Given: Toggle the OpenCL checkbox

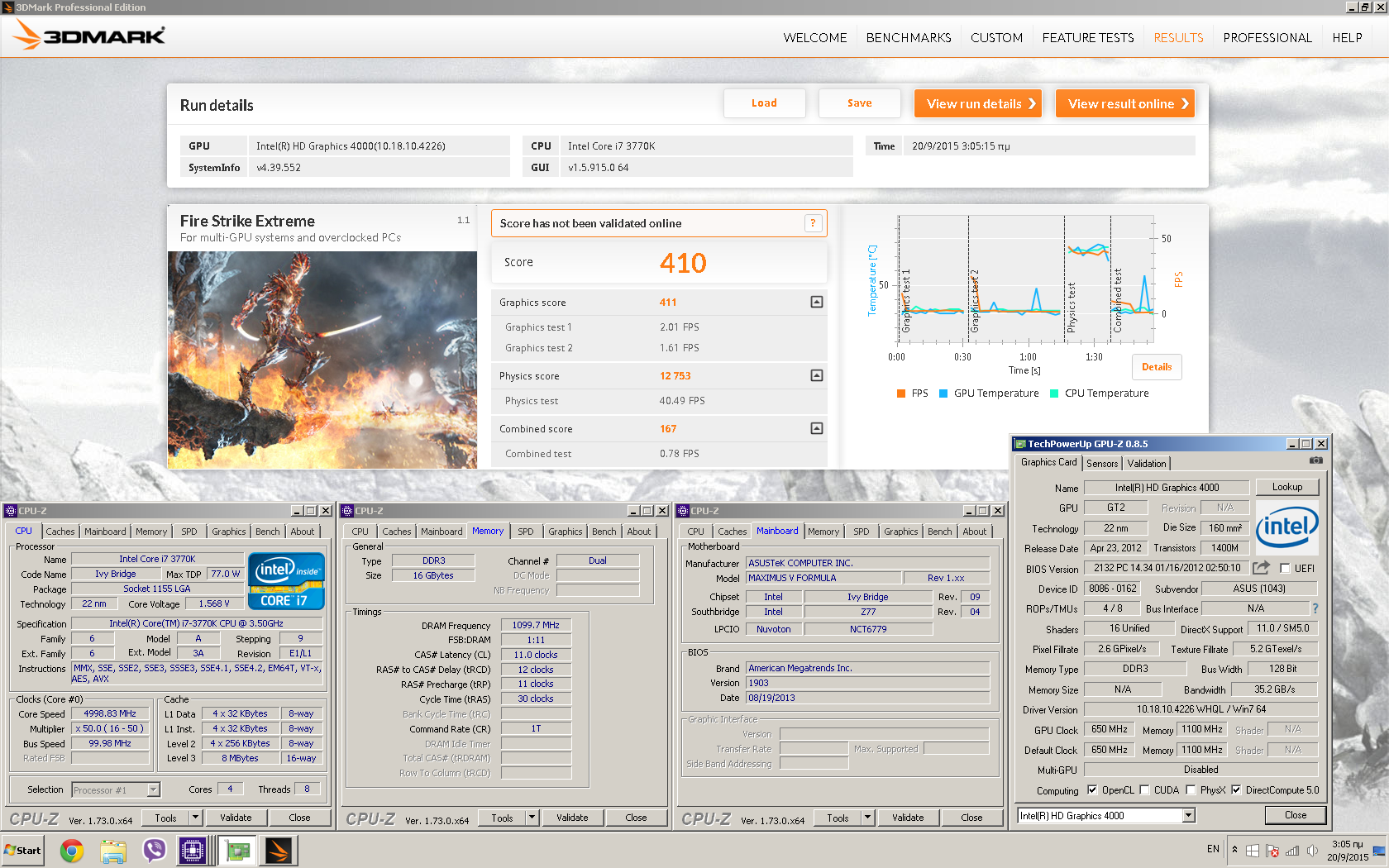Looking at the screenshot, I should [x=1092, y=789].
